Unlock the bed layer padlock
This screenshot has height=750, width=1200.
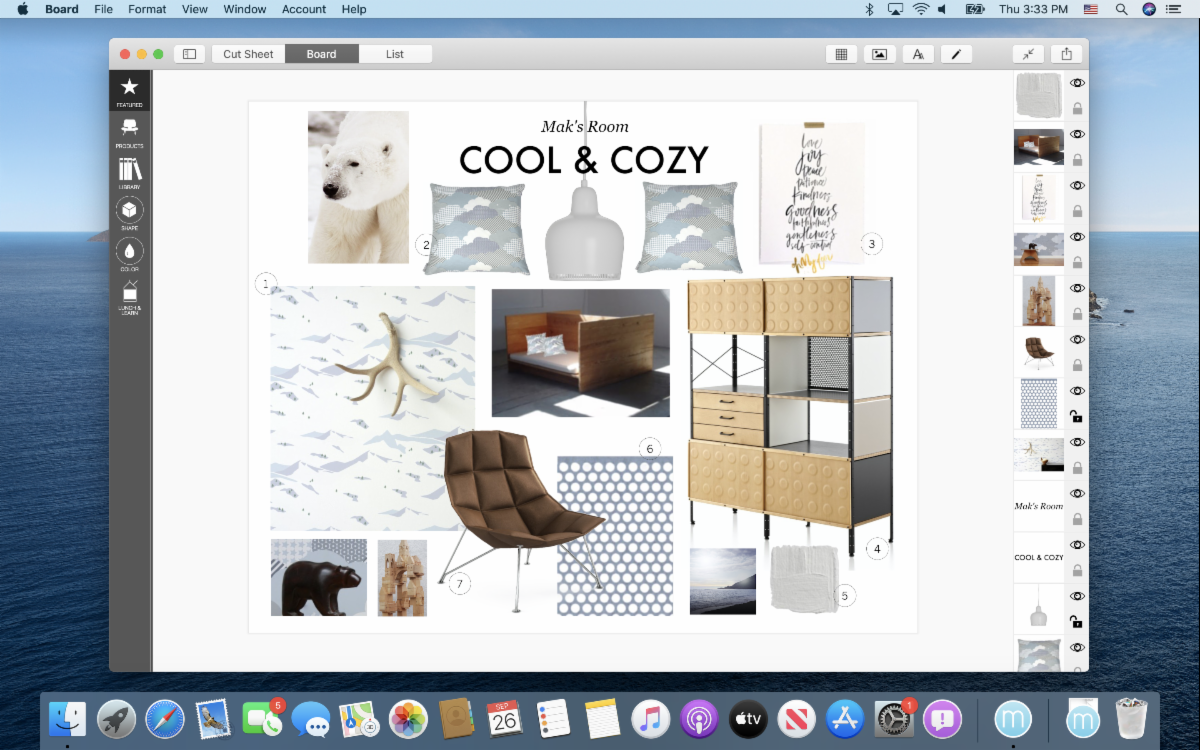point(1077,160)
